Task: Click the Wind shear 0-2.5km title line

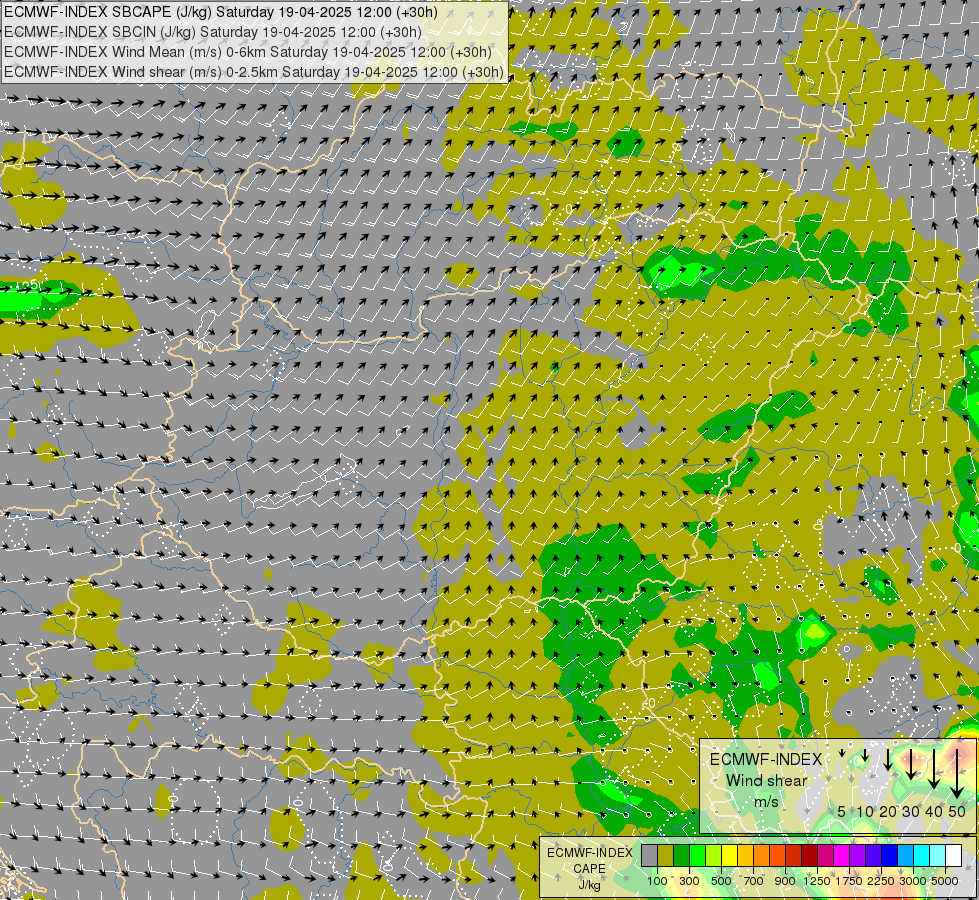Action: click(x=253, y=72)
